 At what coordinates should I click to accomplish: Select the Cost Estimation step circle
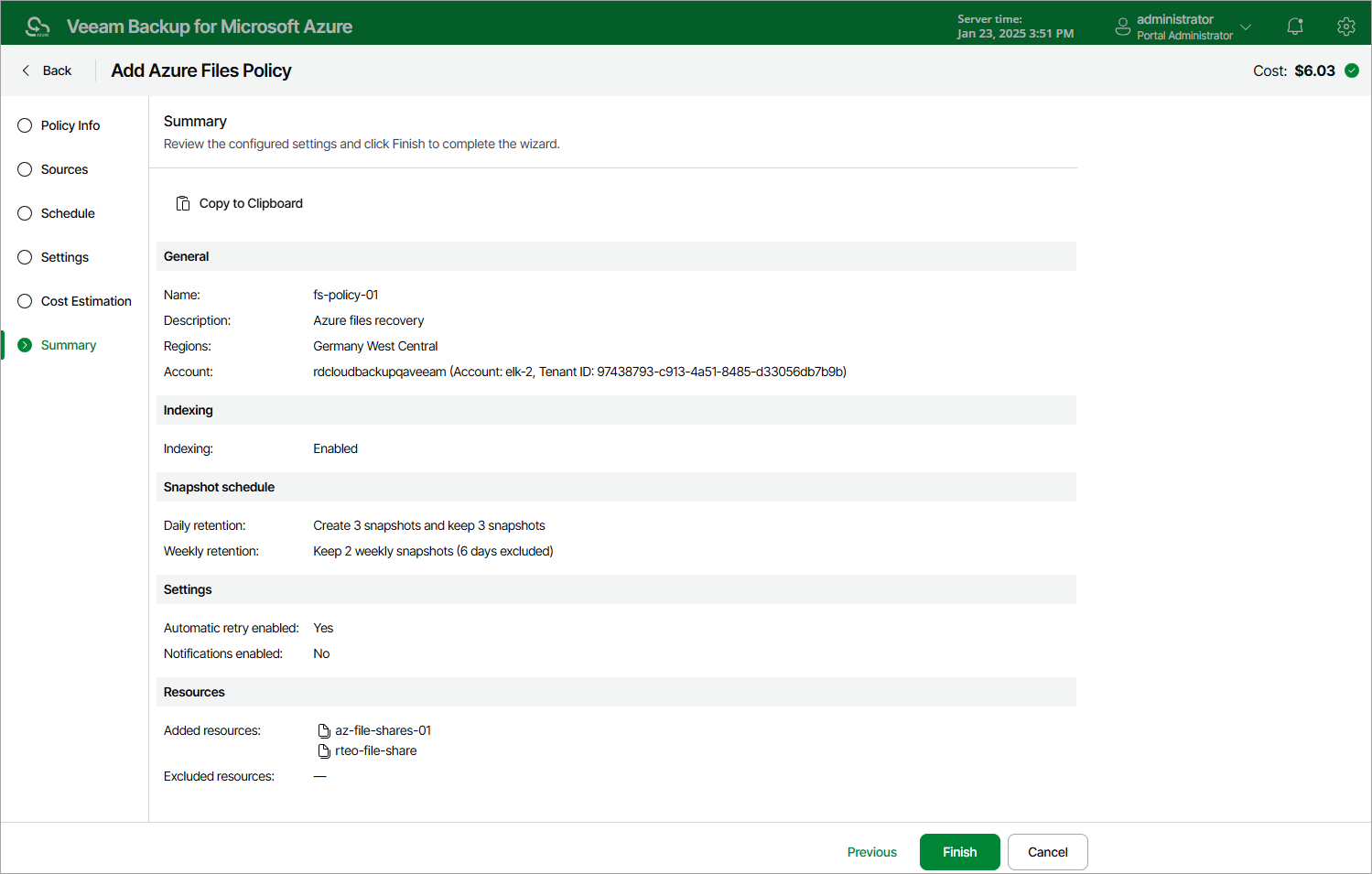pyautogui.click(x=25, y=301)
